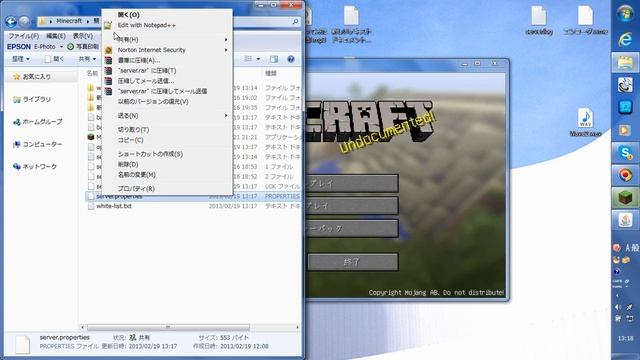Choose Compress and email... entry
The width and height of the screenshot is (640, 360).
(167, 81)
